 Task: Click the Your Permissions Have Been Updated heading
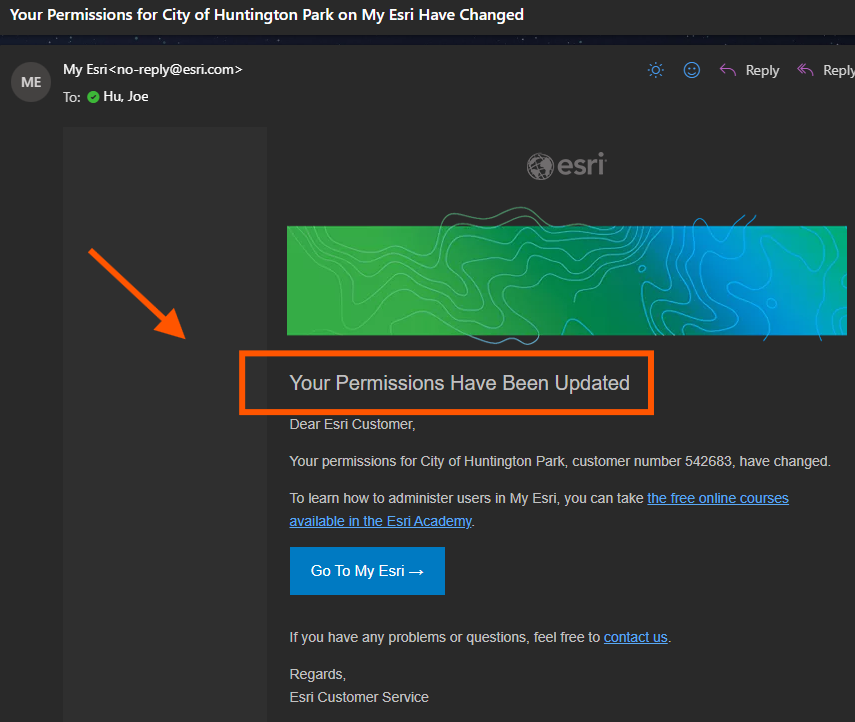pos(459,383)
